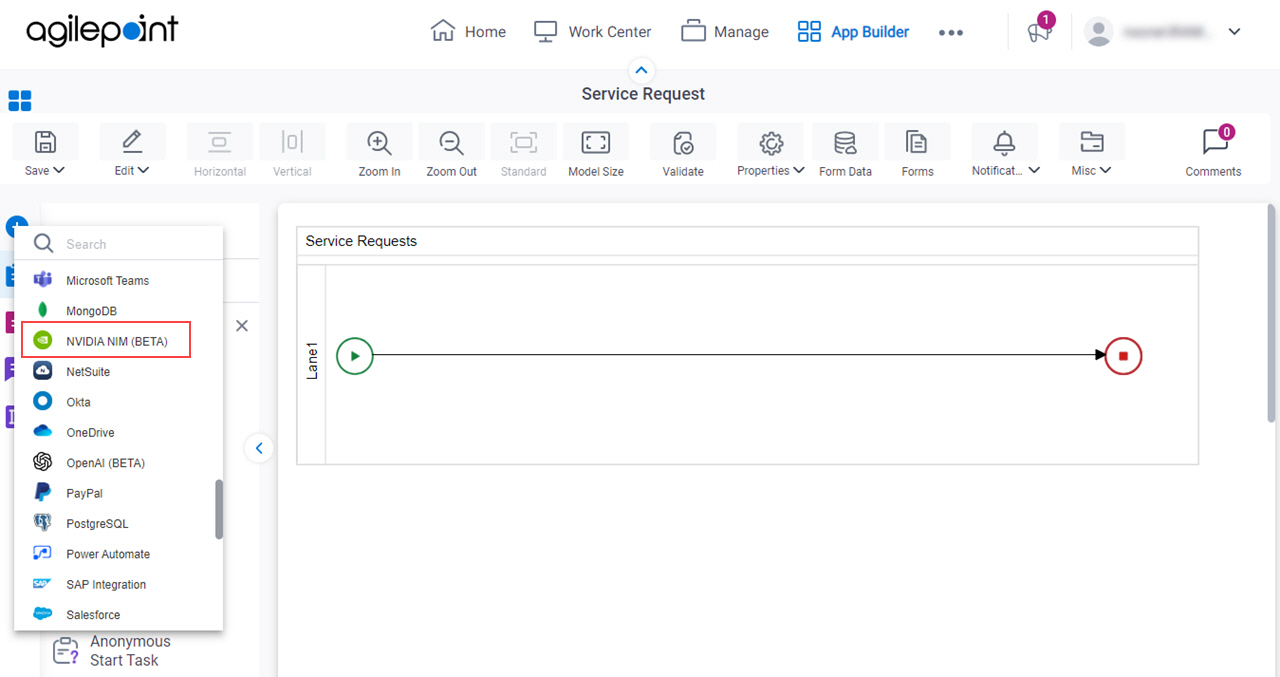This screenshot has height=677, width=1280.
Task: Click the Okta circle icon
Action: [43, 402]
